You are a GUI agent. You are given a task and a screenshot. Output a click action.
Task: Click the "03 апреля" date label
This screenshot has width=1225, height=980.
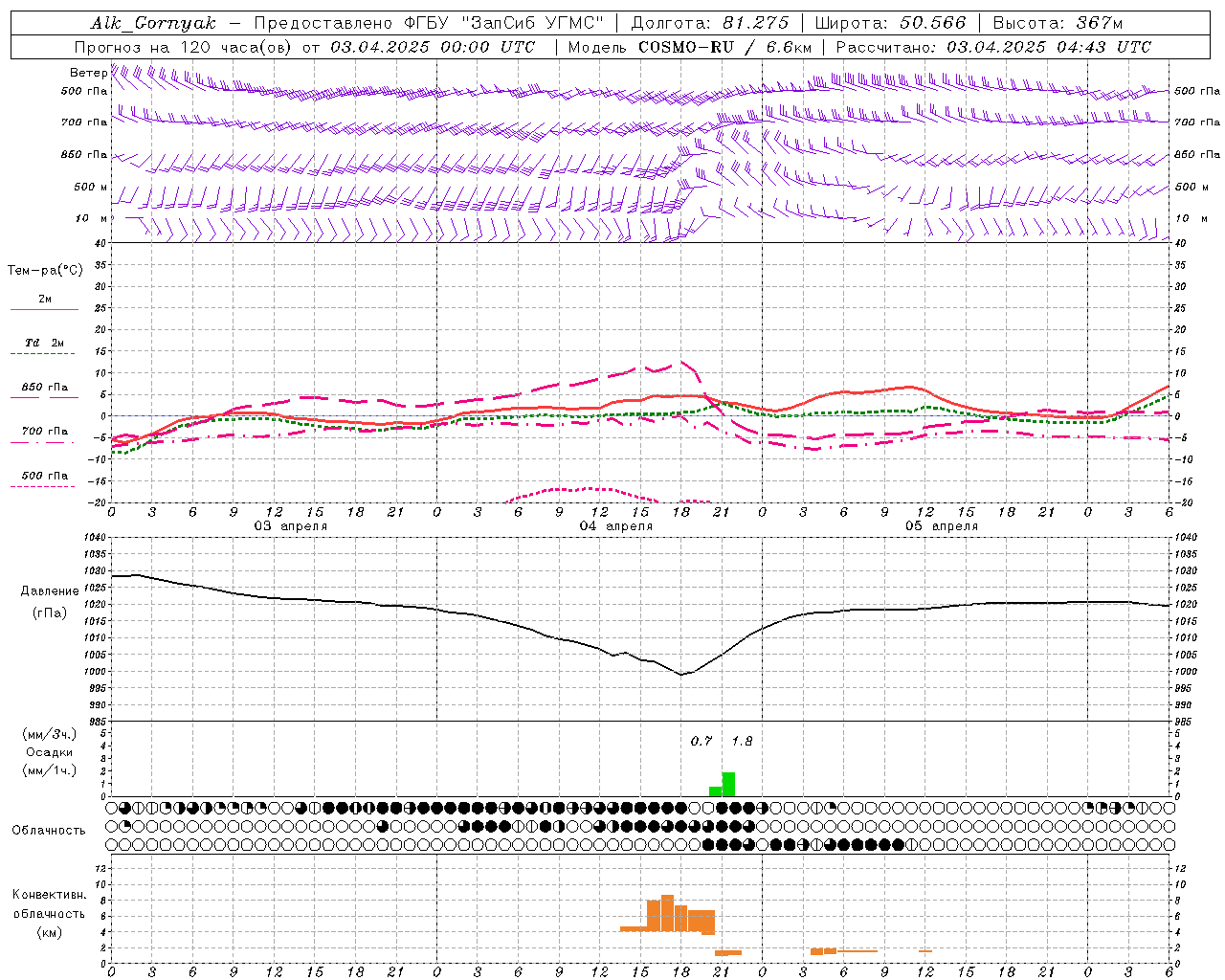coord(290,525)
